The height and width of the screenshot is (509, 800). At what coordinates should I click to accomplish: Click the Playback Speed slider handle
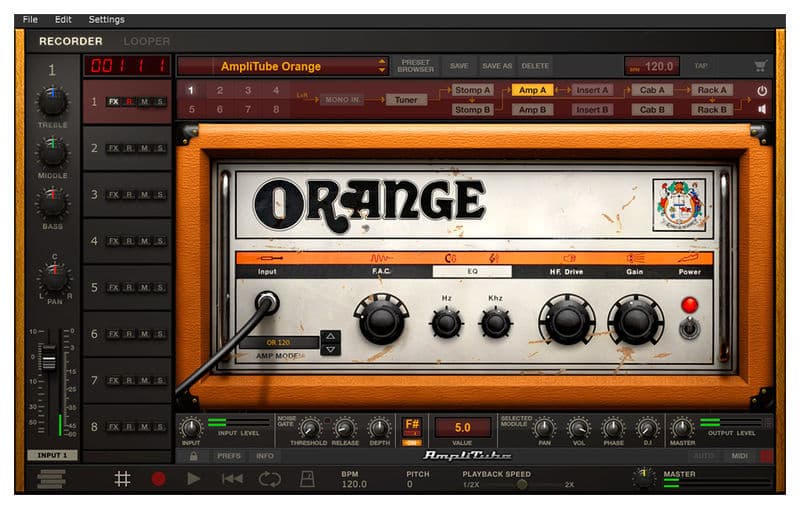point(521,485)
